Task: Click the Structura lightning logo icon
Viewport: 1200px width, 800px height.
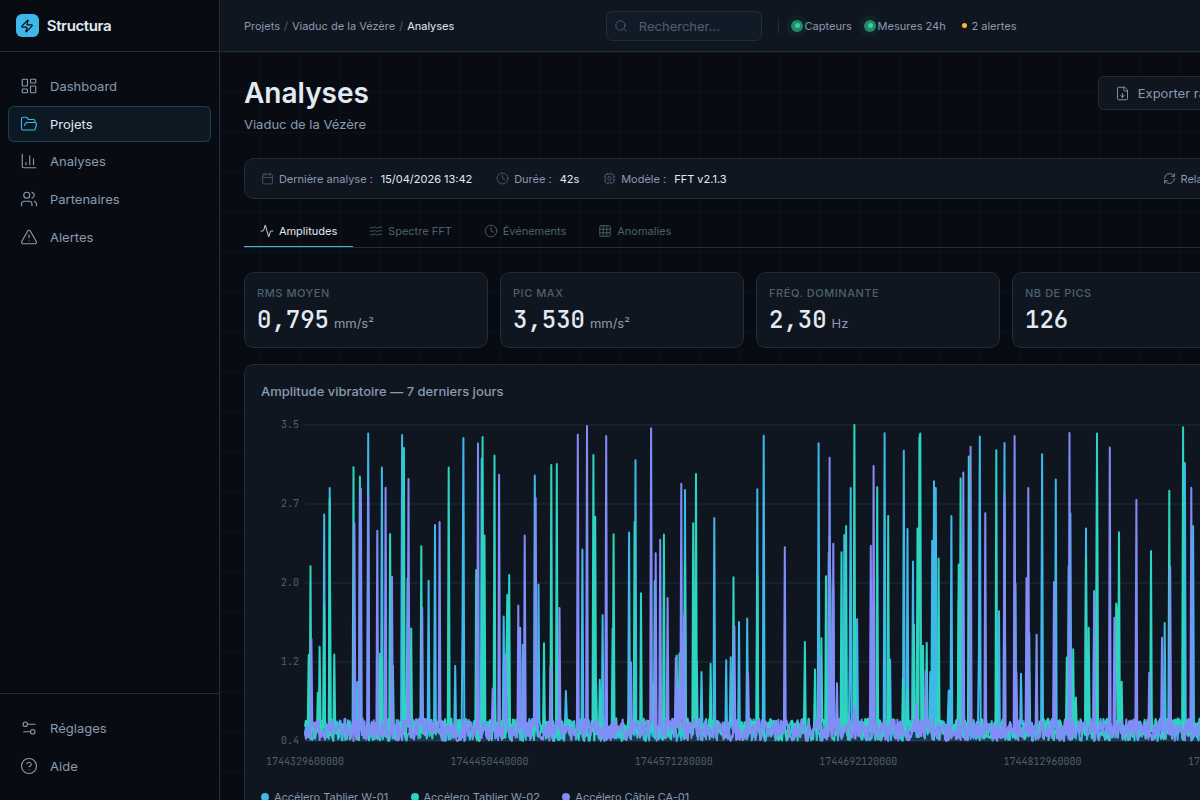Action: pyautogui.click(x=27, y=26)
